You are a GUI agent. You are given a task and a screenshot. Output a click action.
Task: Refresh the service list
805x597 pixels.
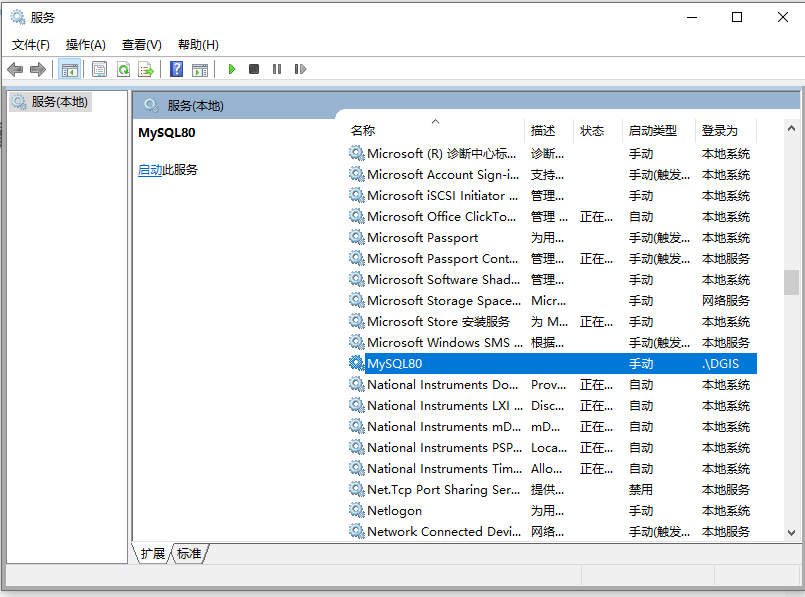(122, 68)
